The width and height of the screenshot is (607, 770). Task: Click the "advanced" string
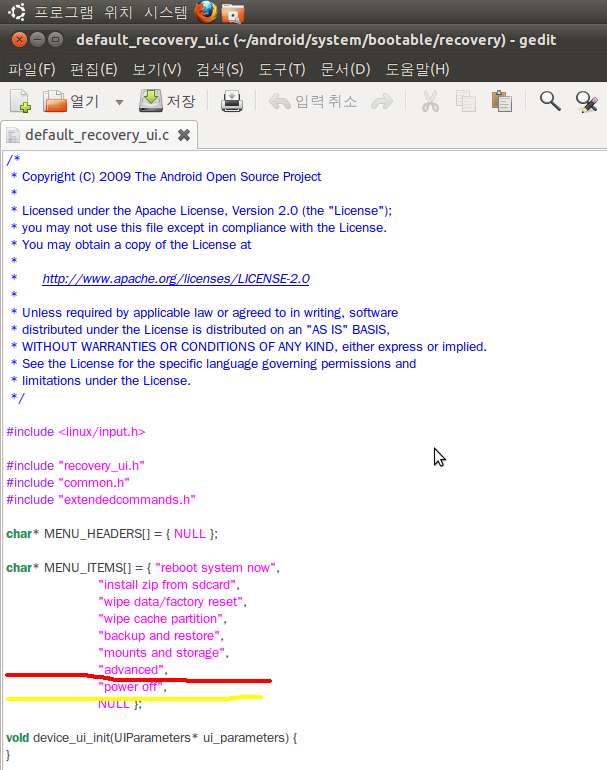131,670
